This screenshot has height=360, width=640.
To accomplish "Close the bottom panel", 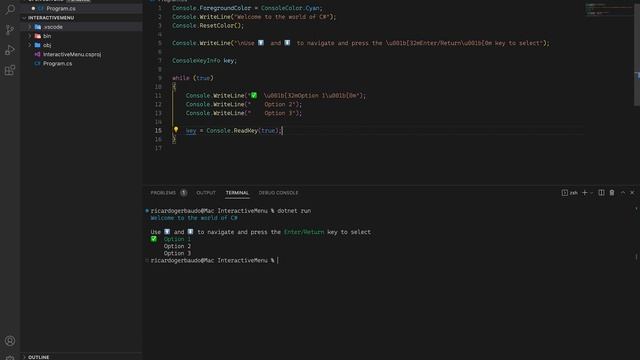I will pyautogui.click(x=632, y=193).
